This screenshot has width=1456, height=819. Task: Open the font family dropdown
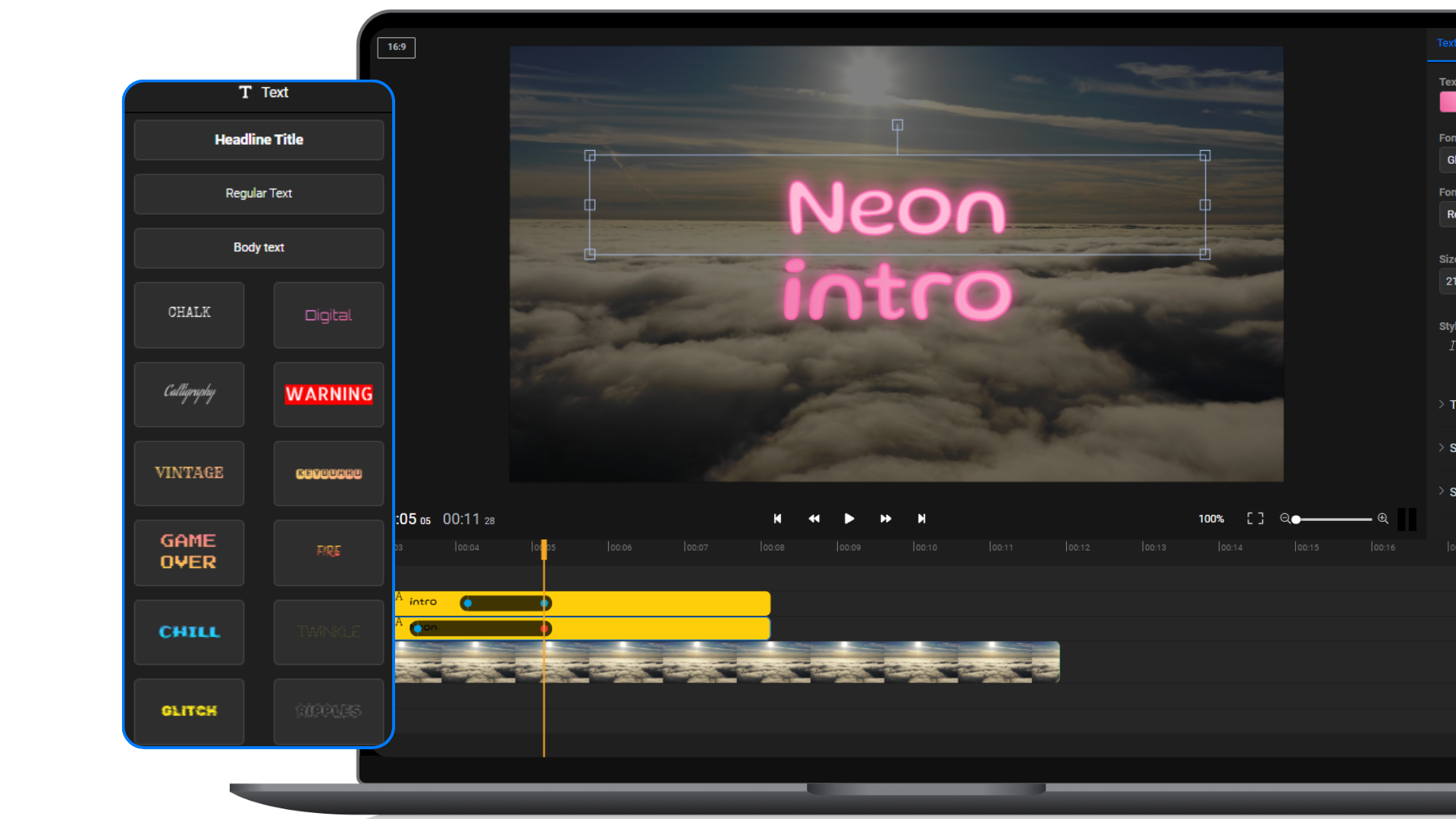(x=1449, y=160)
